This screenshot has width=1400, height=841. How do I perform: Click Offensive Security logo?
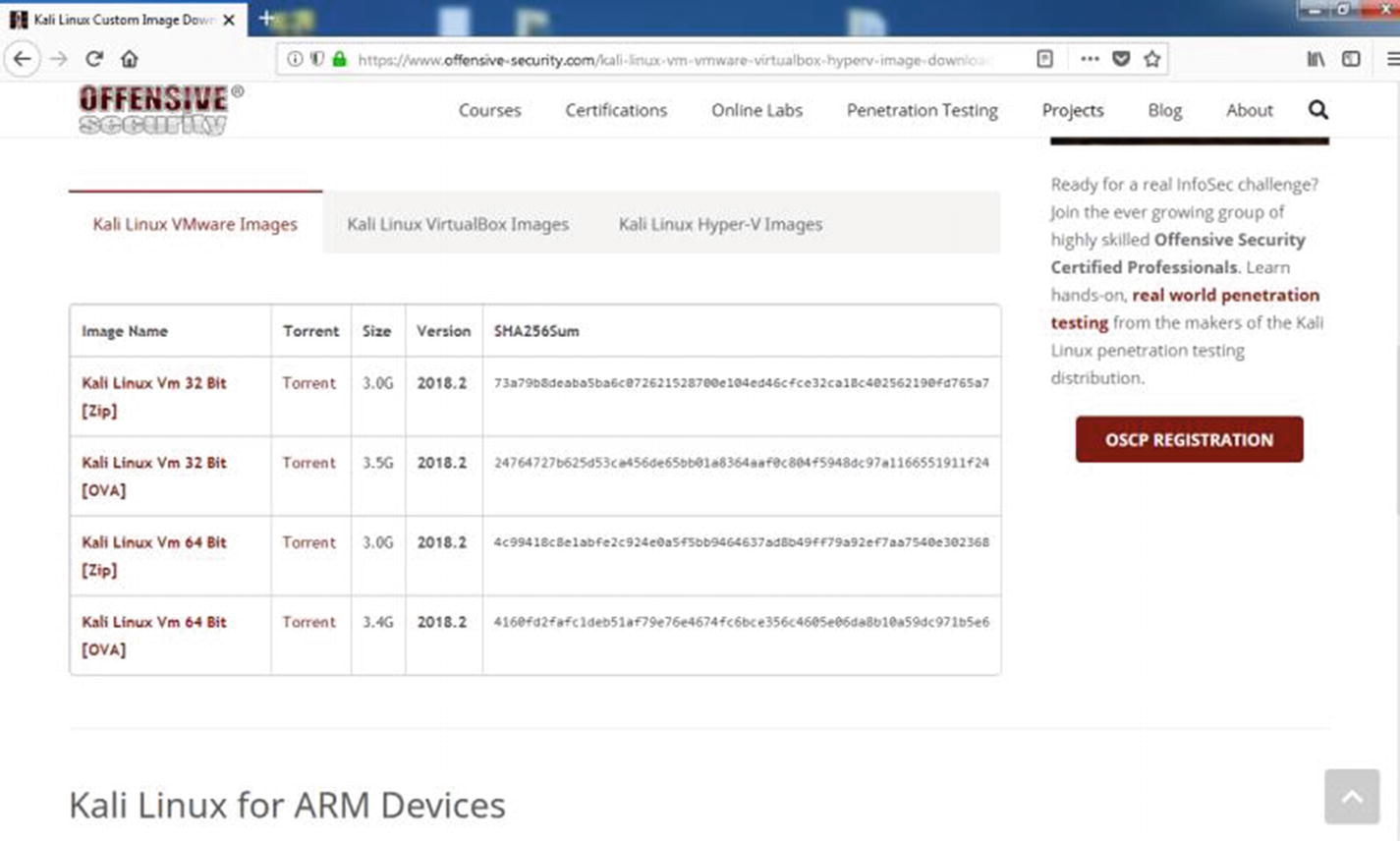click(160, 109)
